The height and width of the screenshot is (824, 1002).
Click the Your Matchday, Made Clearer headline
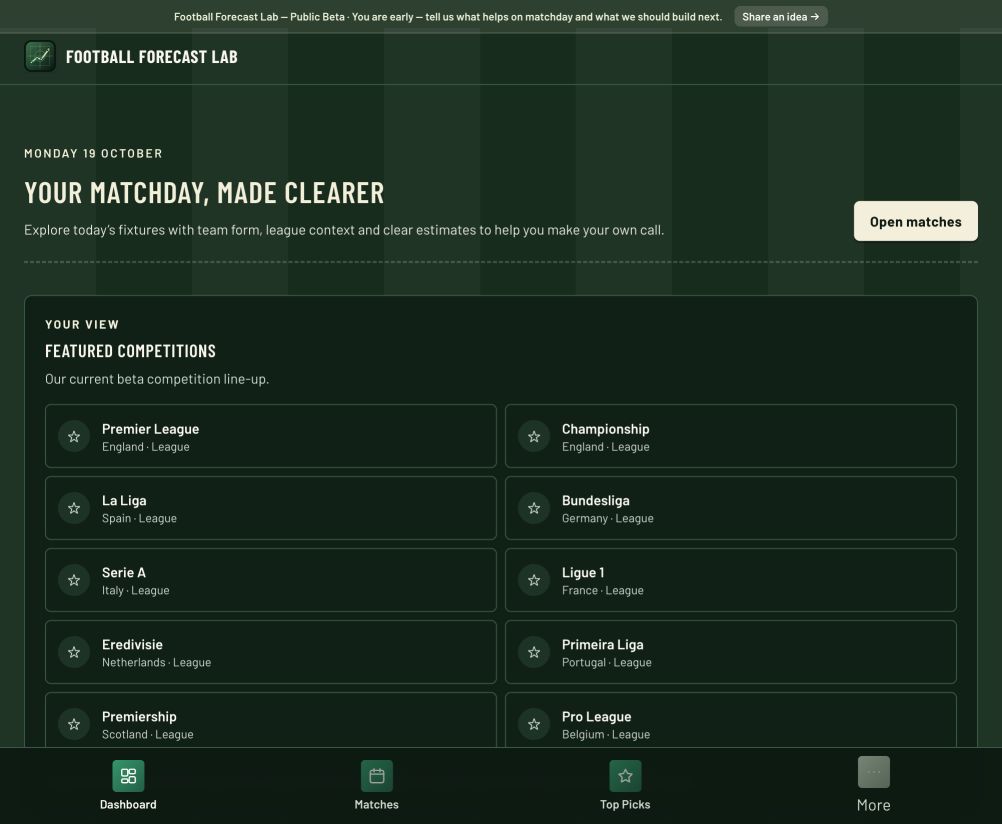point(204,192)
